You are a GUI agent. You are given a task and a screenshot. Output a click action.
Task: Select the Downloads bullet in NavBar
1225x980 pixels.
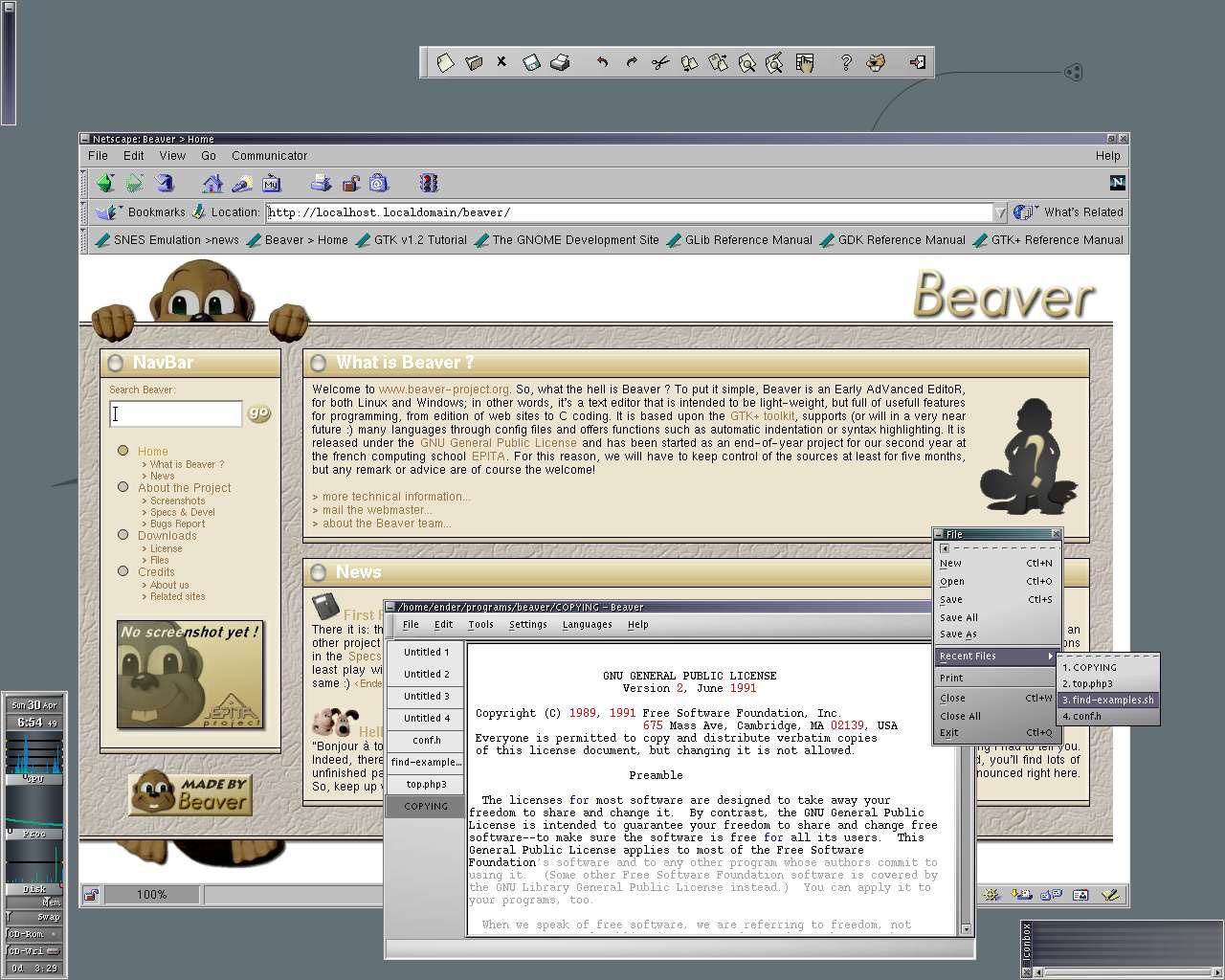point(122,535)
